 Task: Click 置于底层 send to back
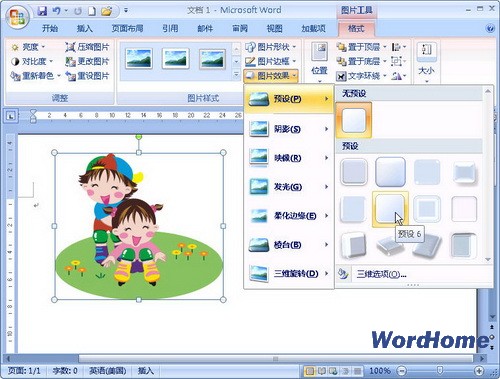[x=362, y=61]
